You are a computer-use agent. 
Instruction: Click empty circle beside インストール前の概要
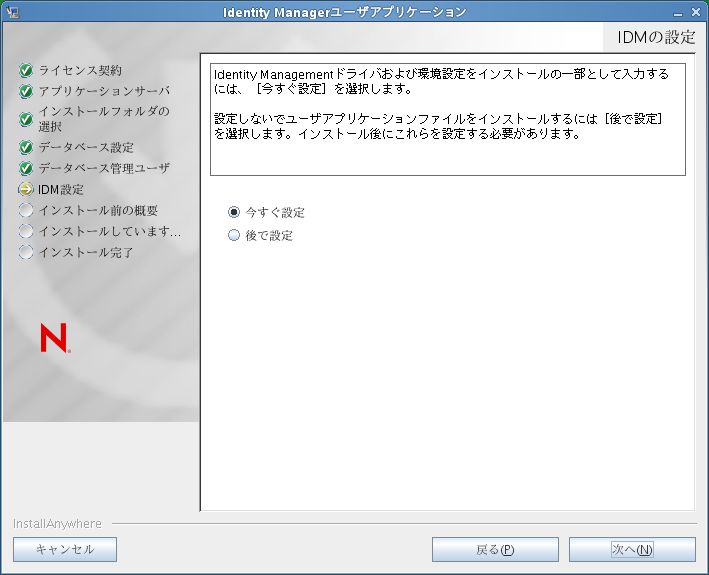[x=26, y=210]
